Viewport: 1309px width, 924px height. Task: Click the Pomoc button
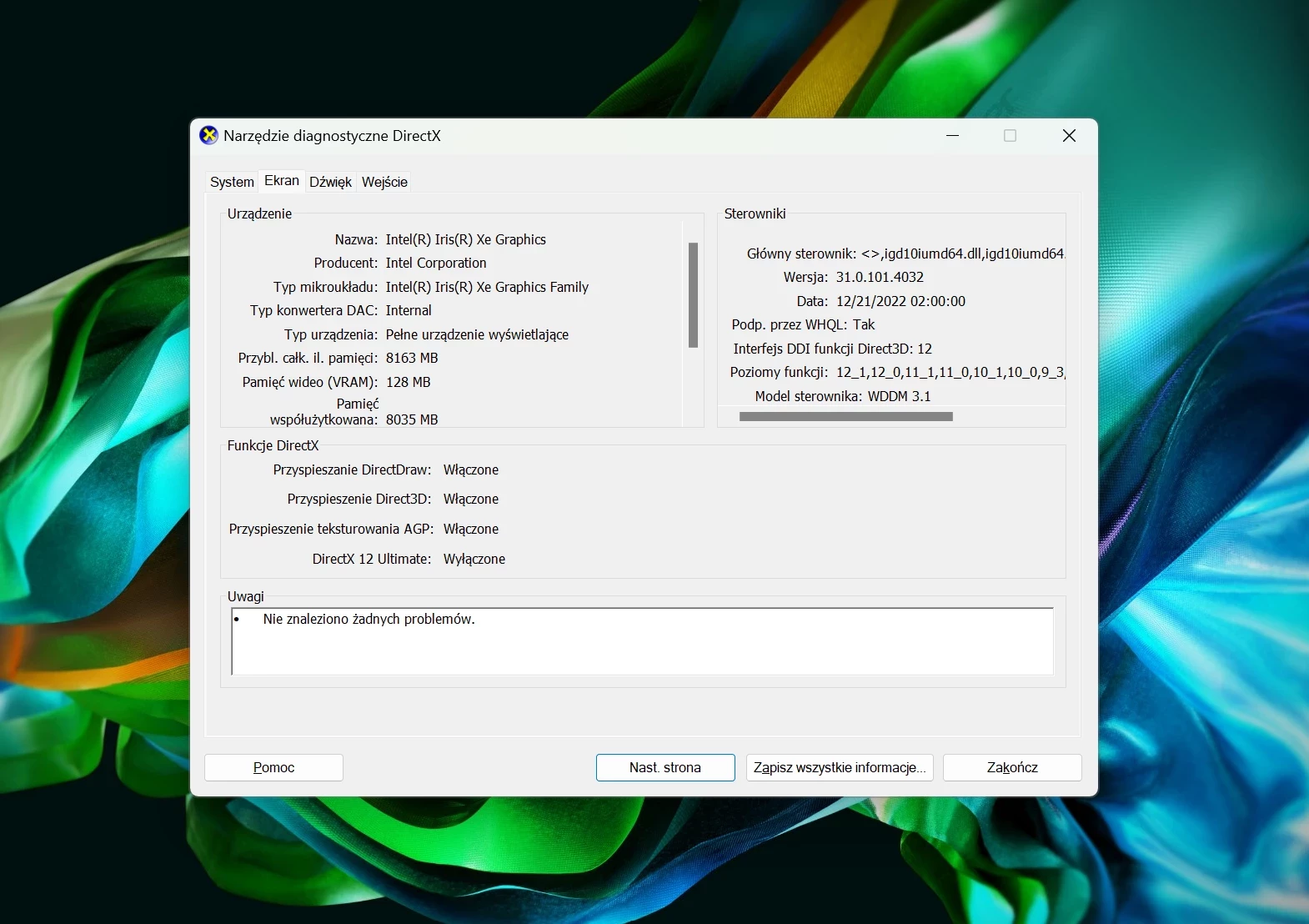pyautogui.click(x=273, y=767)
